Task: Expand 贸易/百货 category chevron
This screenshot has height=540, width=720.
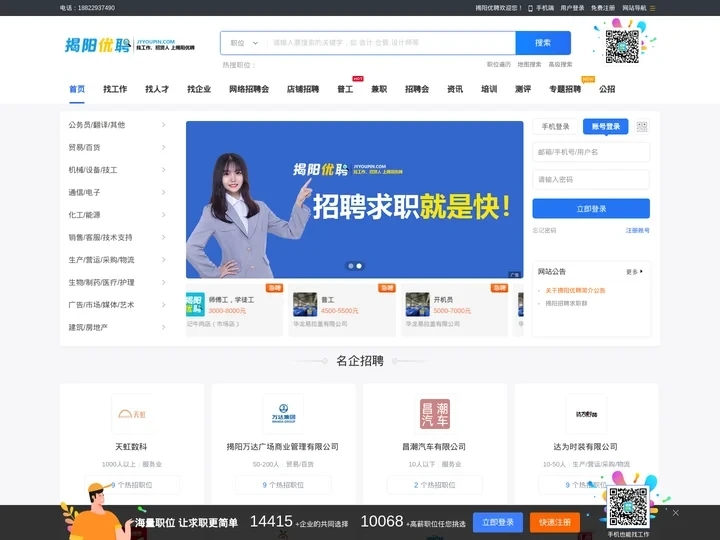Action: coord(163,147)
